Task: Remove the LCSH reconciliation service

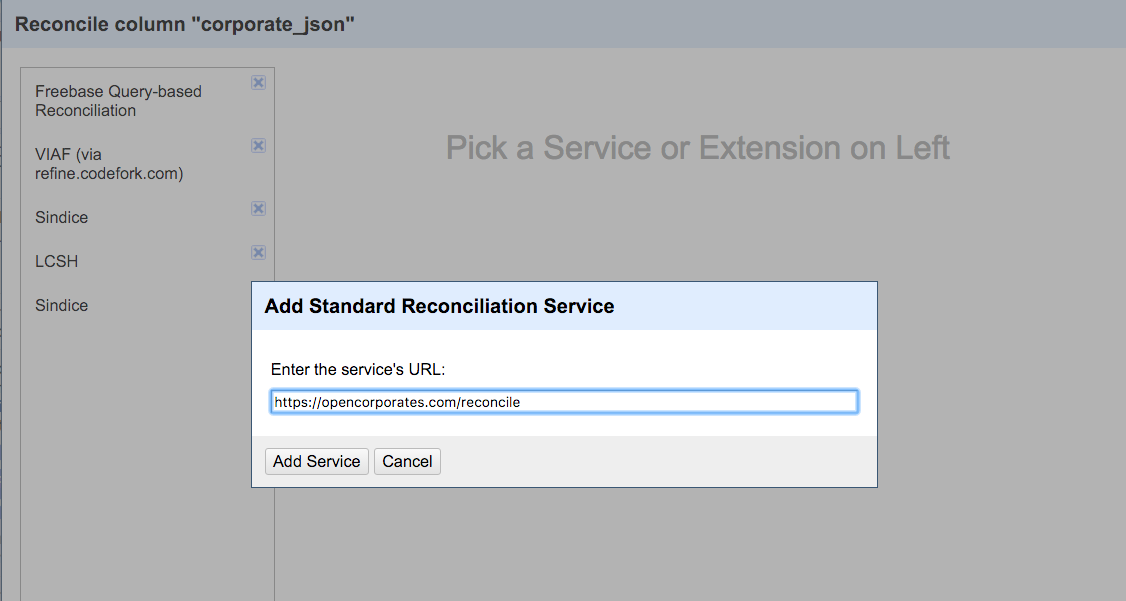Action: coord(258,253)
